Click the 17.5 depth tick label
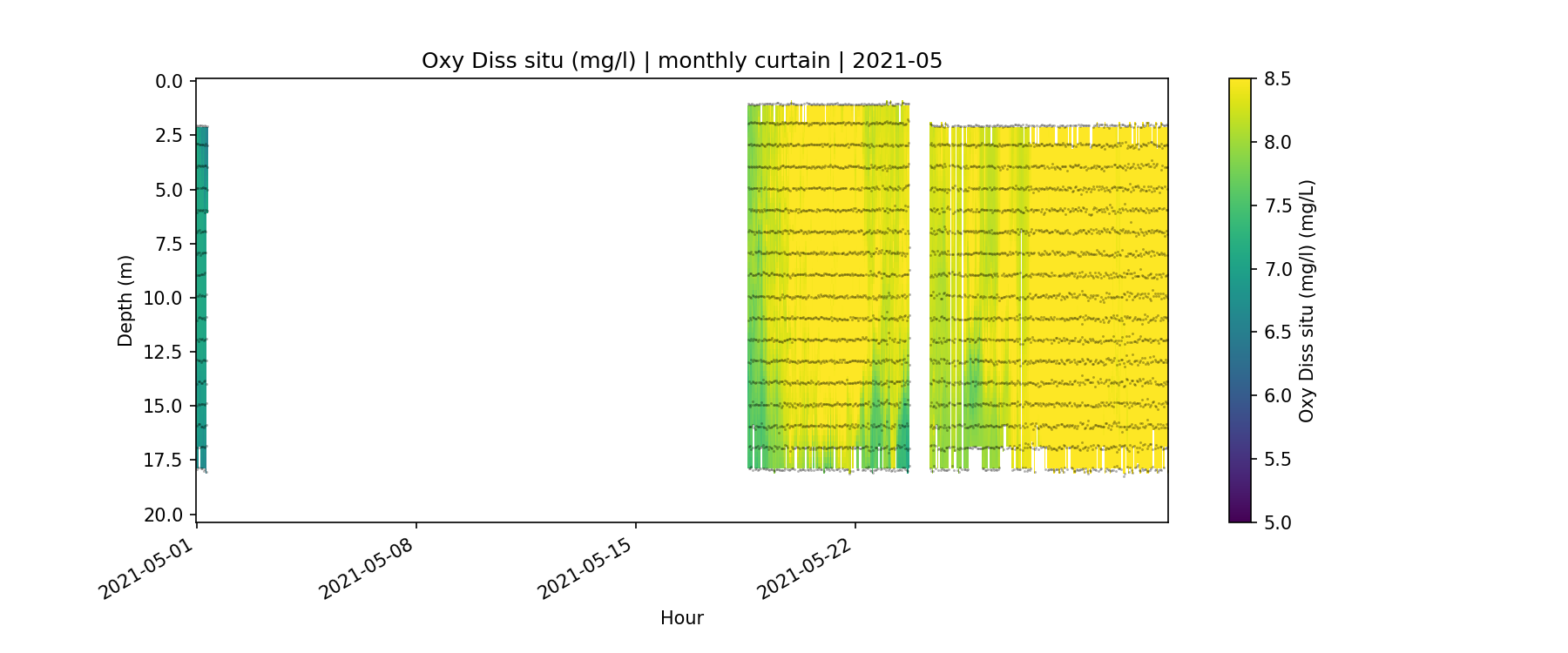The image size is (1568, 653). click(x=164, y=461)
